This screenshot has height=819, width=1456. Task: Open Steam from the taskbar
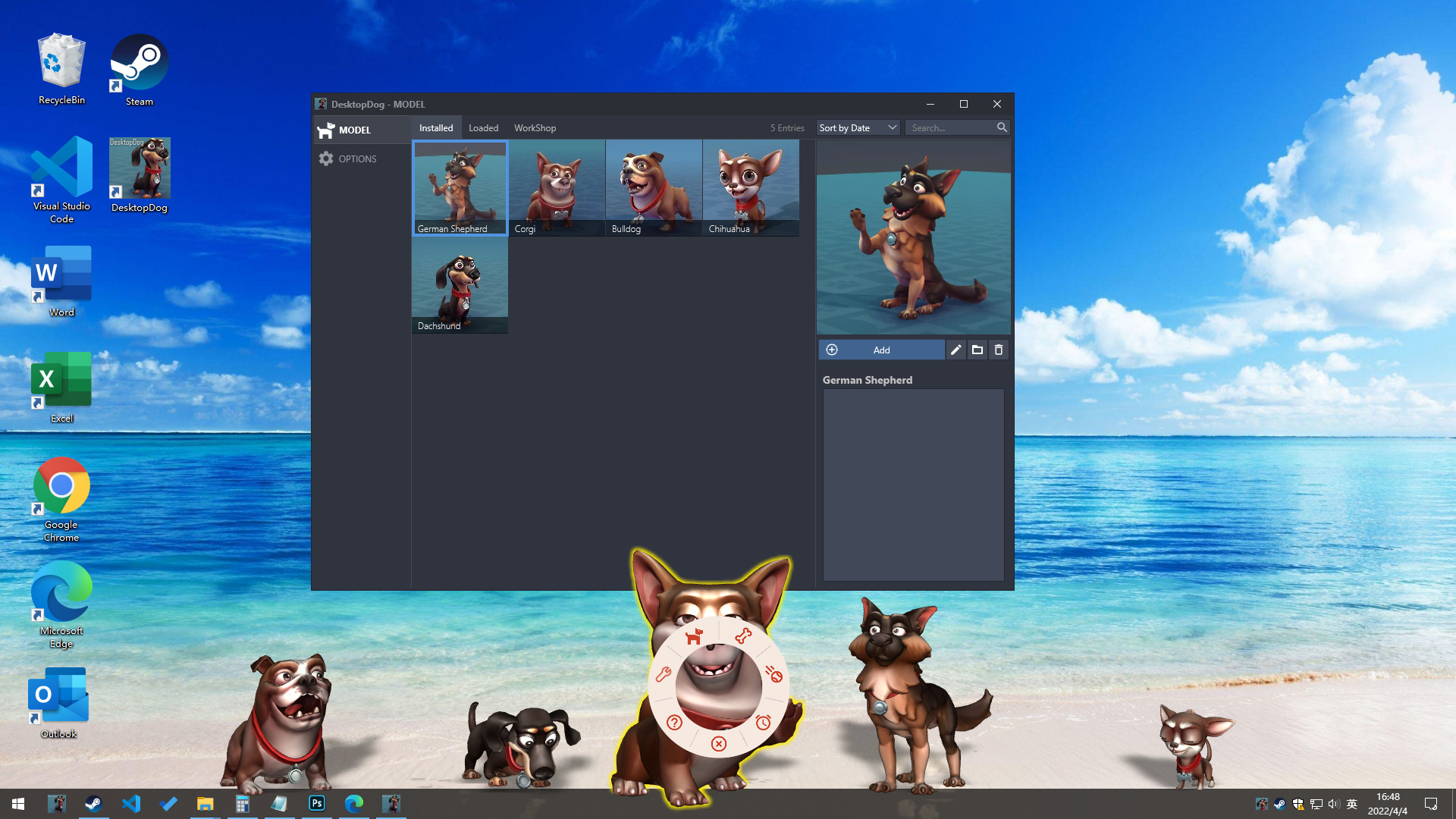(93, 803)
